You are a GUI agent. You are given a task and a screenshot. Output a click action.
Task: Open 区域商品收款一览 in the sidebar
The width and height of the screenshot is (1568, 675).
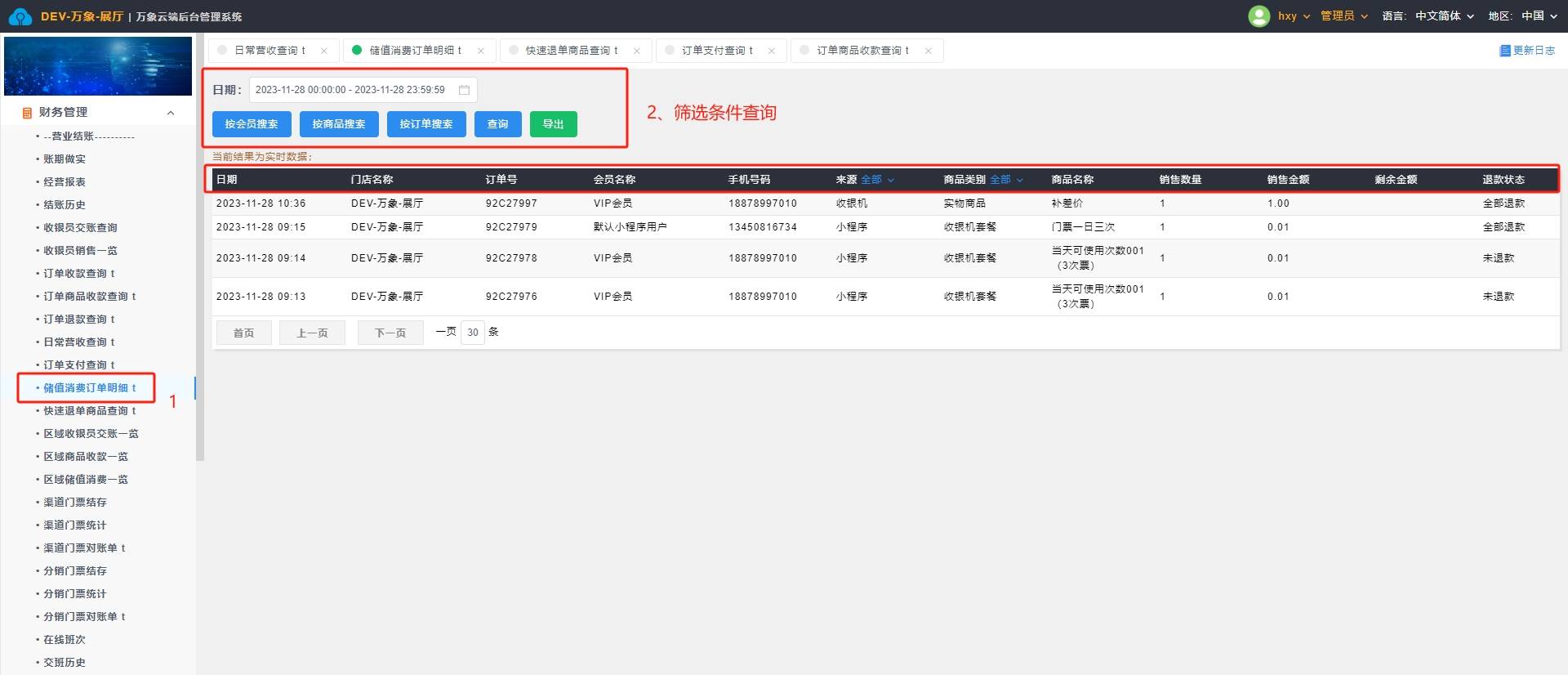(x=86, y=457)
